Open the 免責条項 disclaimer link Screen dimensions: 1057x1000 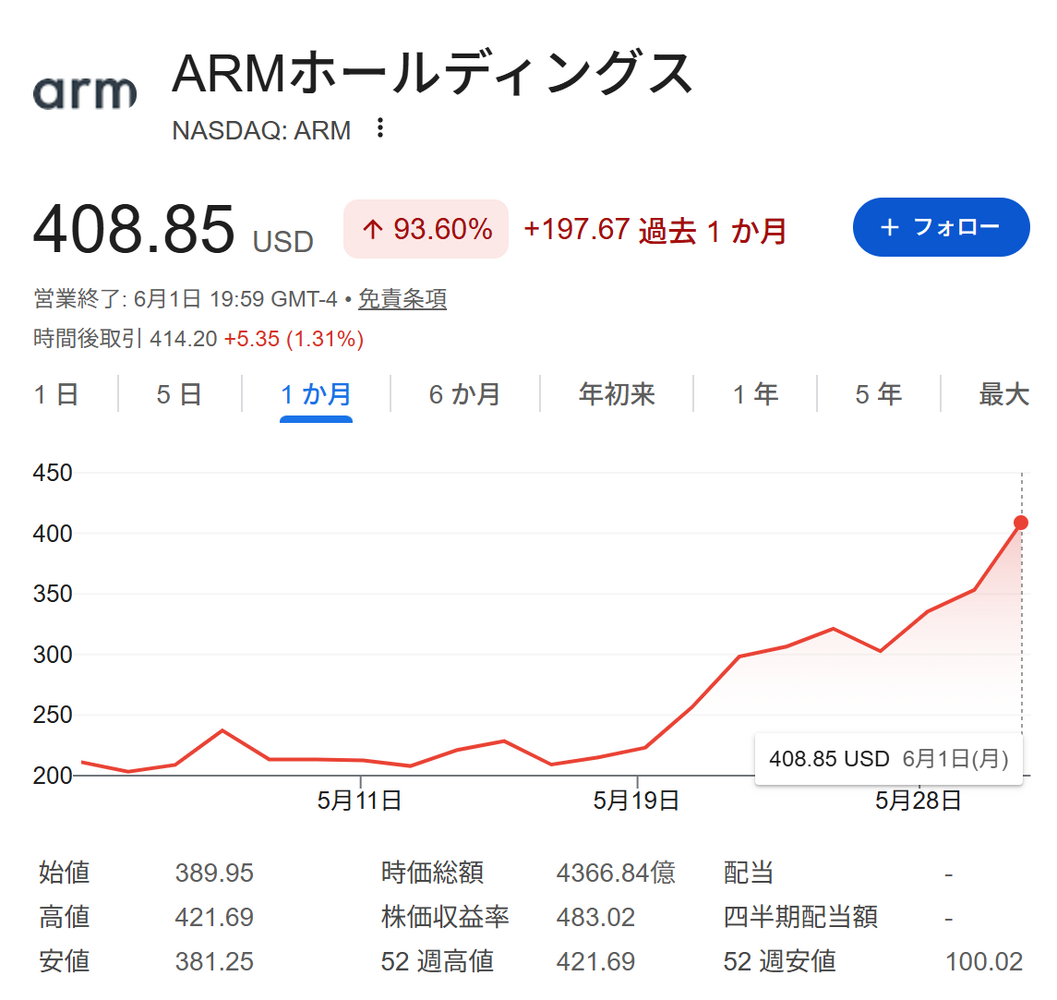pos(402,299)
